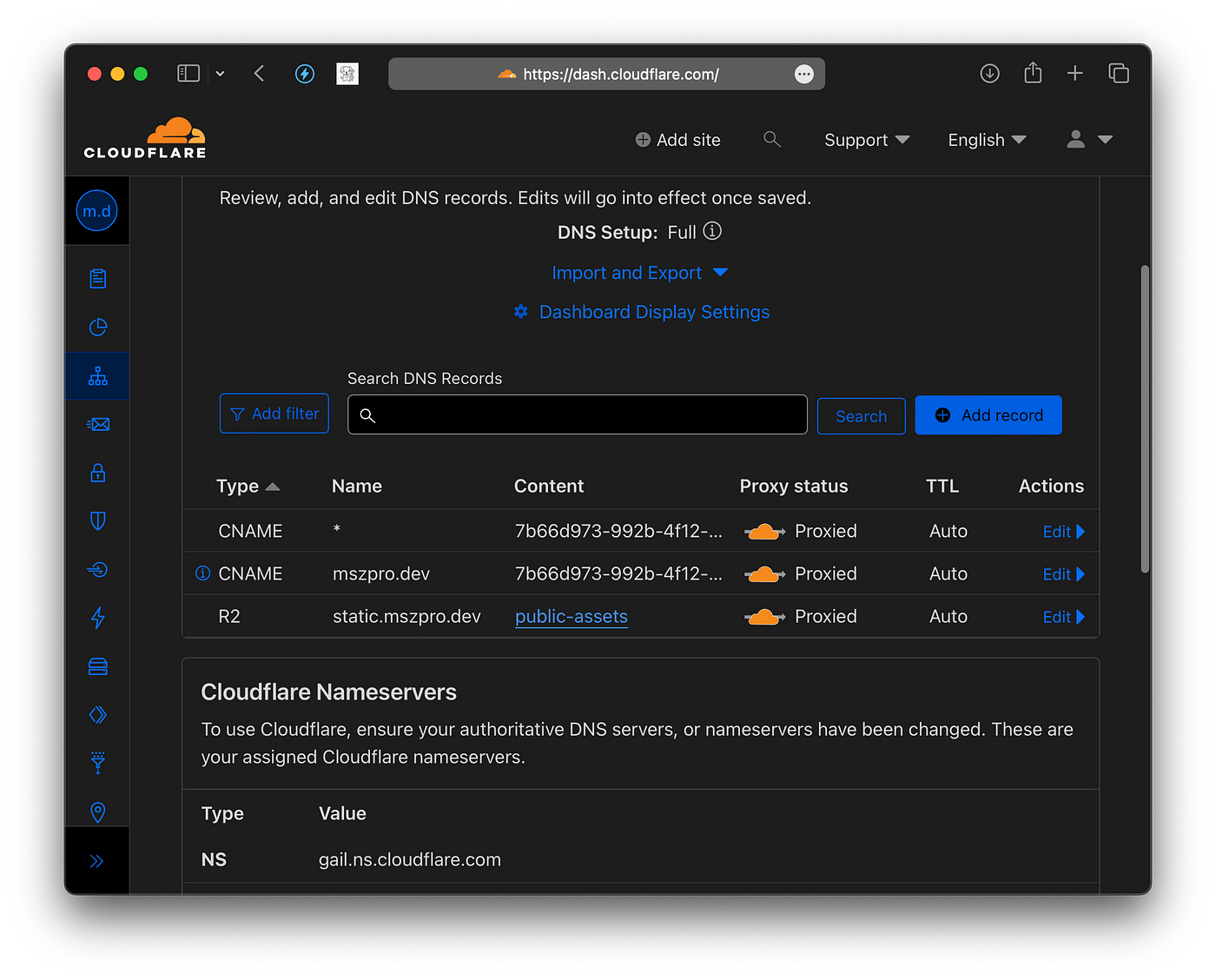The height and width of the screenshot is (980, 1216).
Task: Click Proxied status in mszpro.dev row
Action: [801, 573]
